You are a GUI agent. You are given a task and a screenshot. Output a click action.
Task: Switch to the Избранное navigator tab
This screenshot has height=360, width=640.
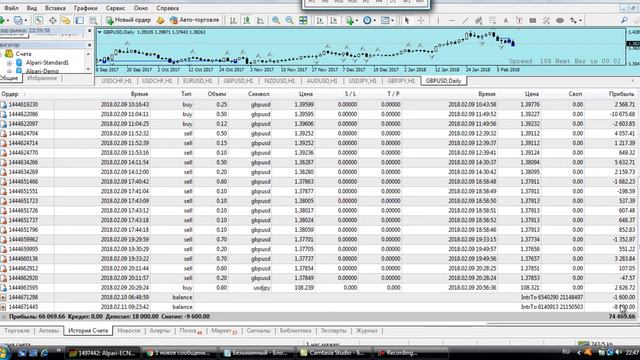42,78
